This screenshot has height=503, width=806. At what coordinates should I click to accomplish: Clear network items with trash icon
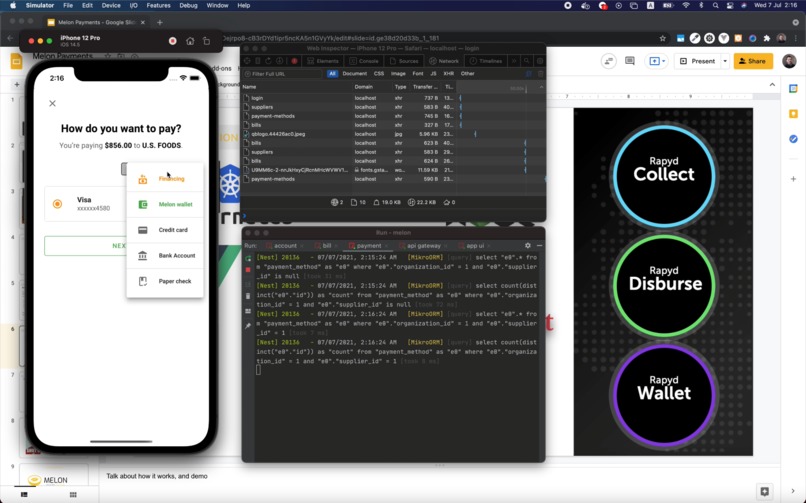tap(540, 74)
